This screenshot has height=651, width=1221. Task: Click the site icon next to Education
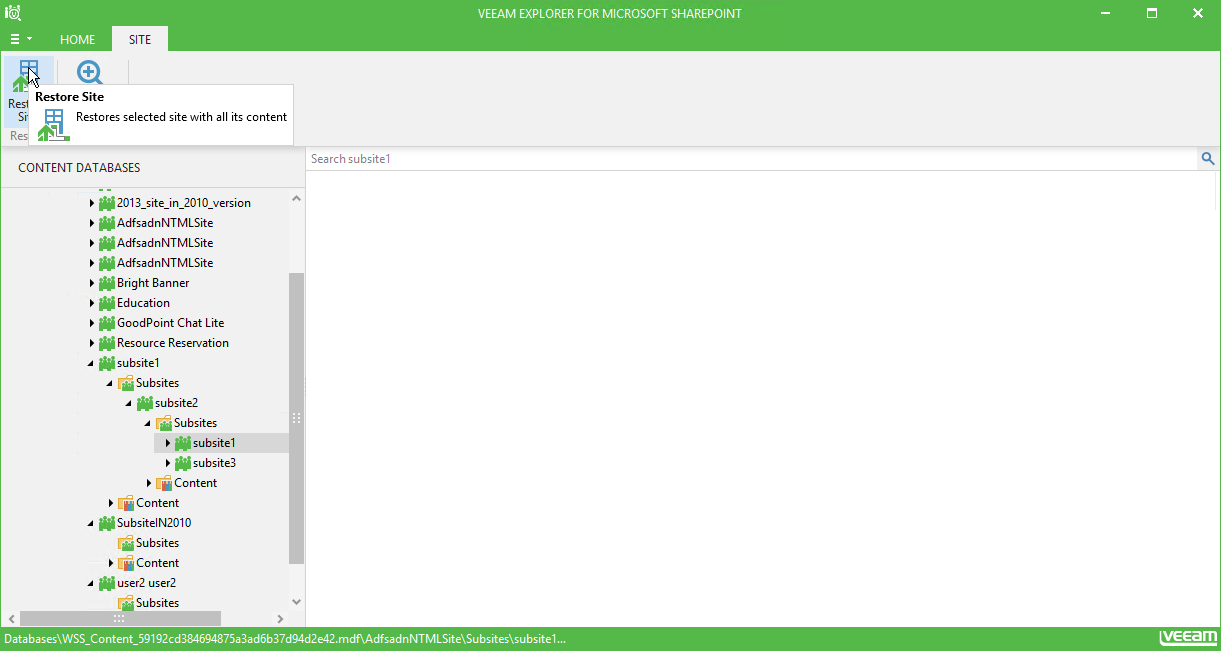(x=107, y=303)
